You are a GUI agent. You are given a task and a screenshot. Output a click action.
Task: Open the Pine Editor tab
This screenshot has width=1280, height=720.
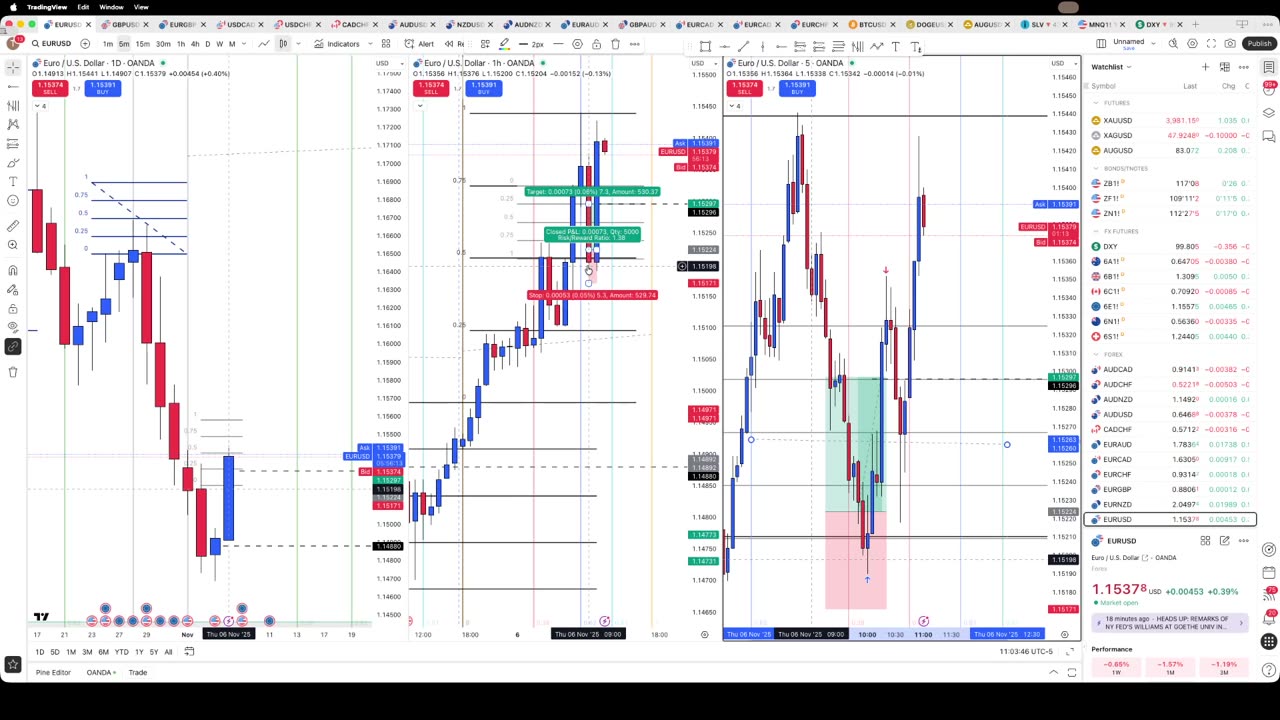pos(53,672)
